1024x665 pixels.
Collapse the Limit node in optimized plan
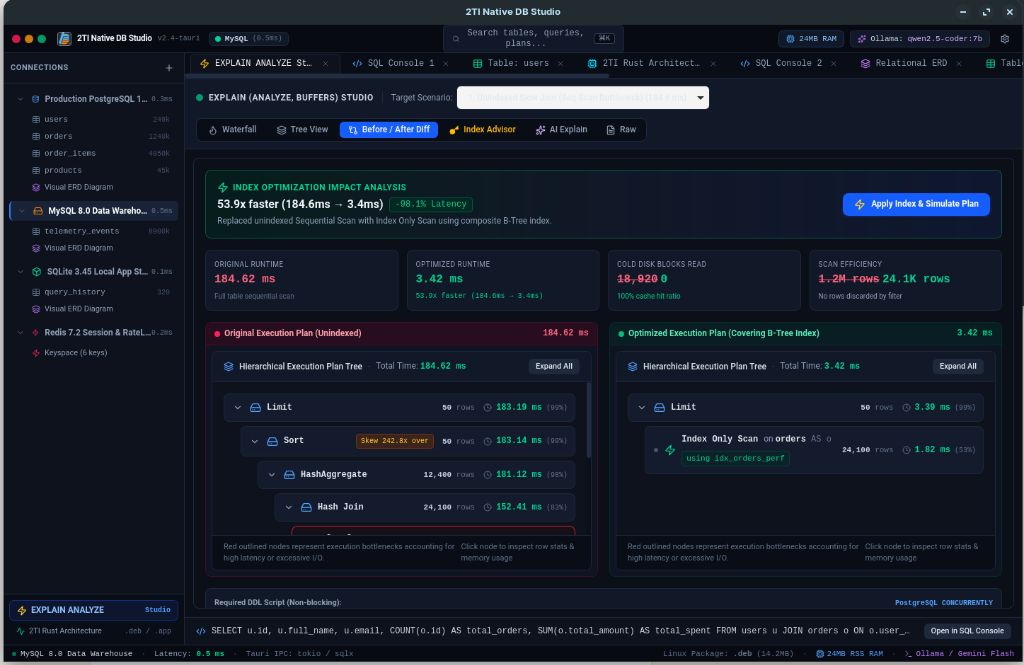pyautogui.click(x=642, y=408)
